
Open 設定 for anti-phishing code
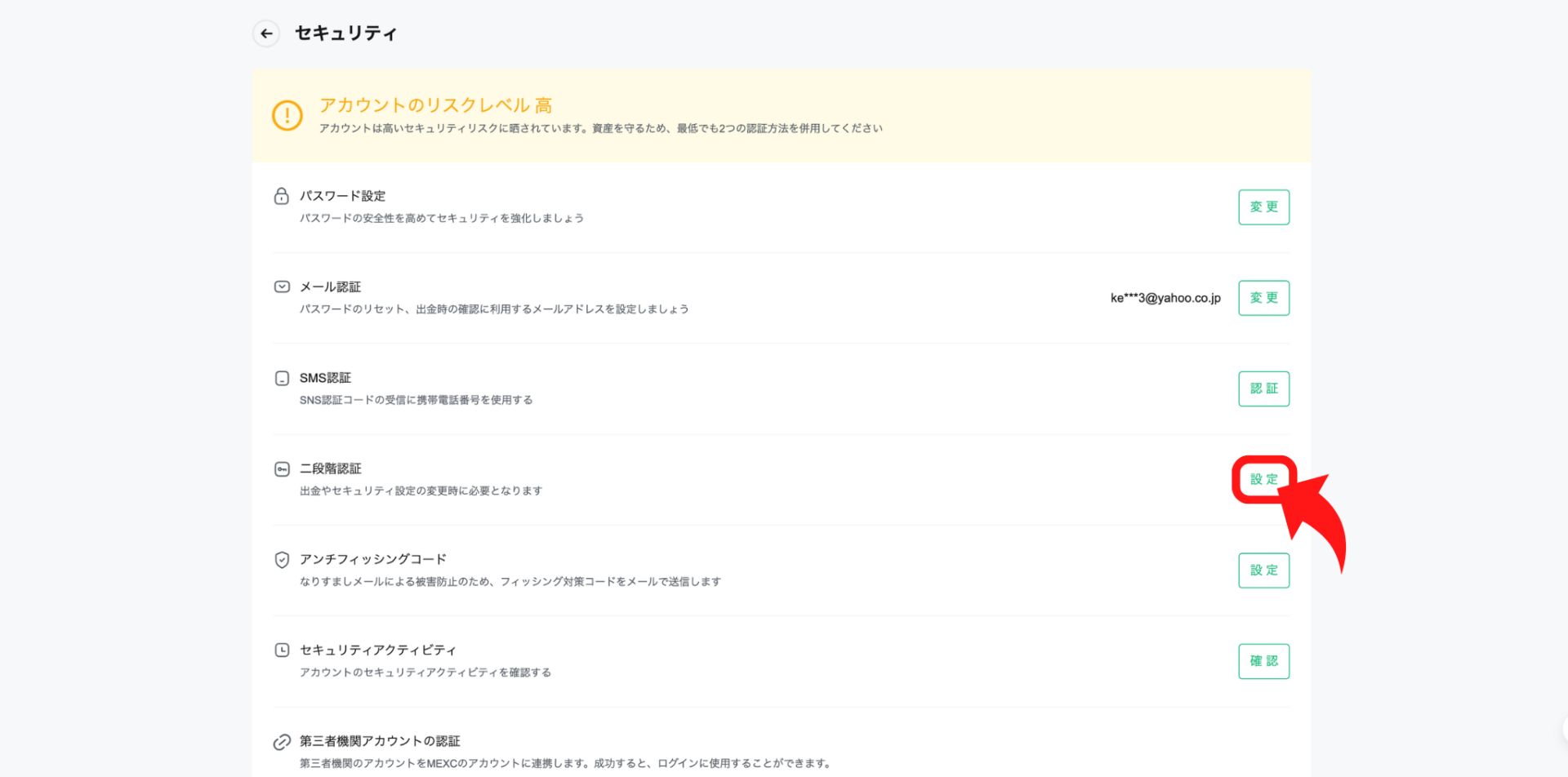click(x=1263, y=571)
